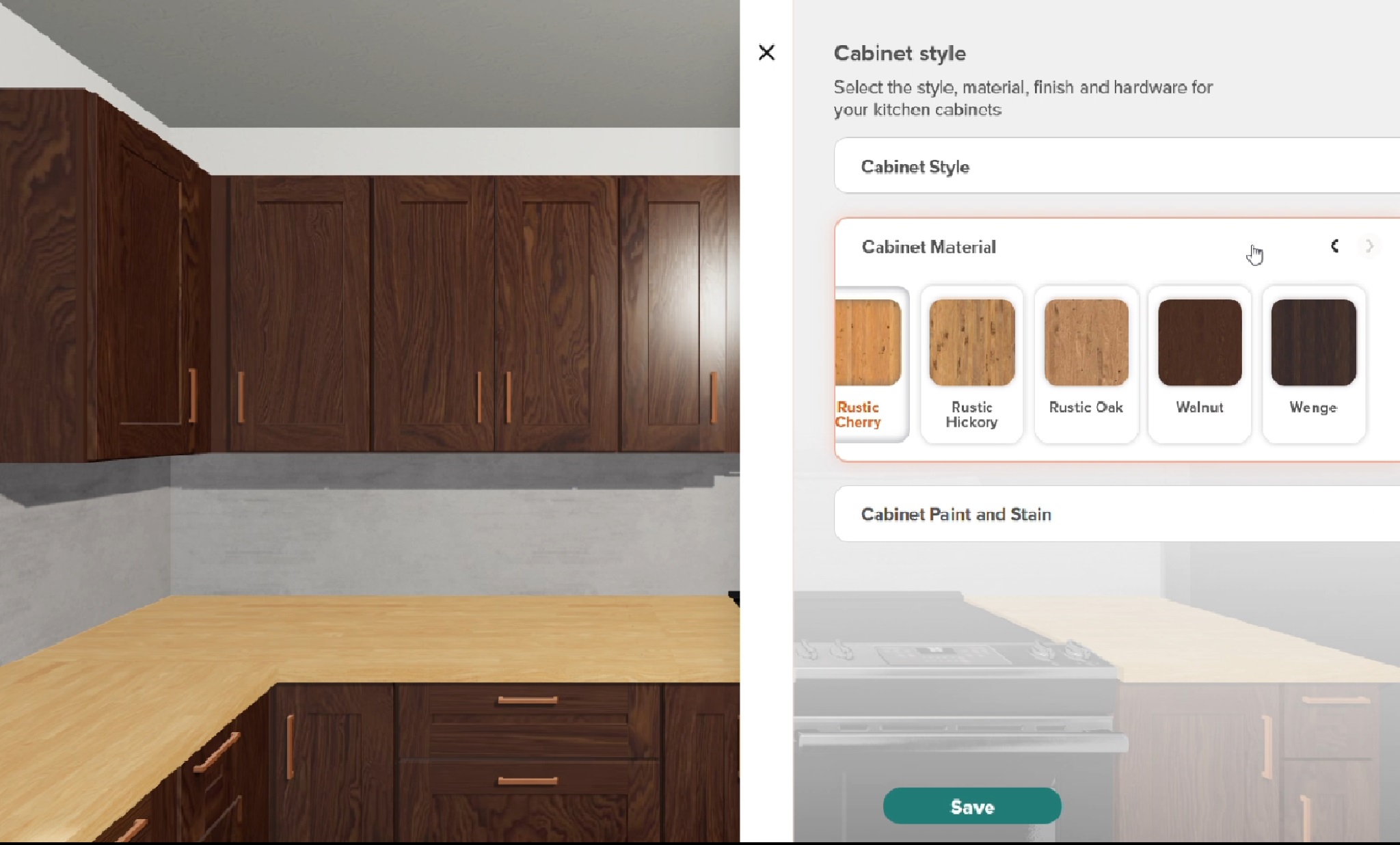
Task: Select the base cabinet door under countertop corner
Action: tap(333, 762)
